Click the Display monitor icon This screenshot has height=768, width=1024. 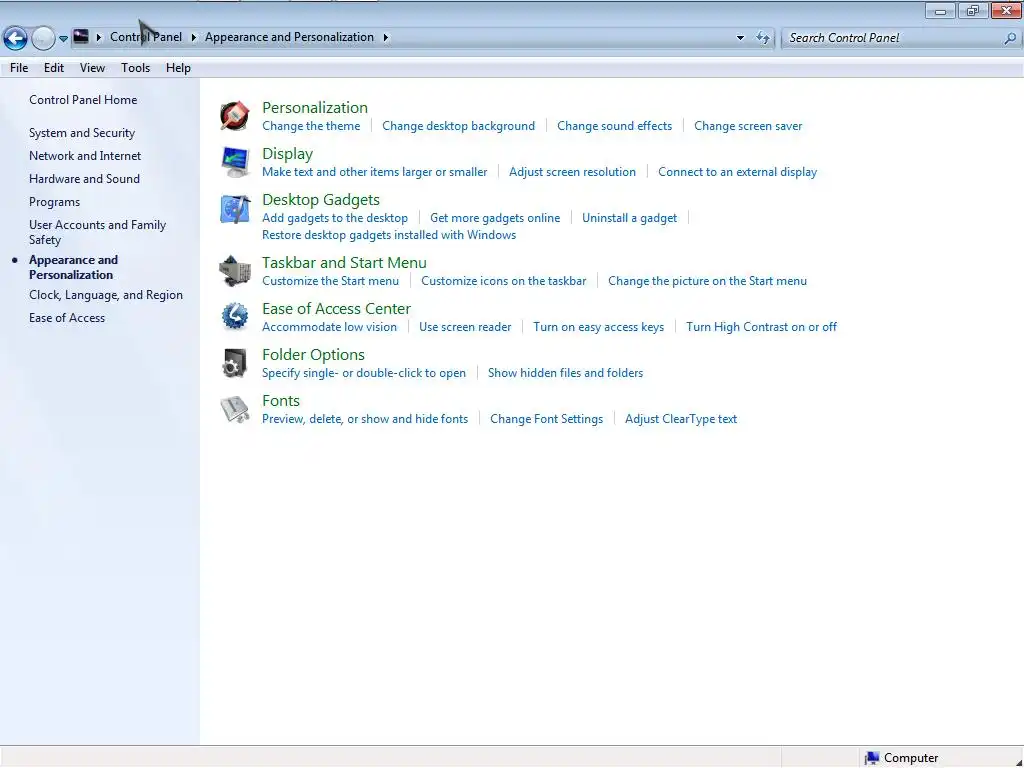(234, 161)
